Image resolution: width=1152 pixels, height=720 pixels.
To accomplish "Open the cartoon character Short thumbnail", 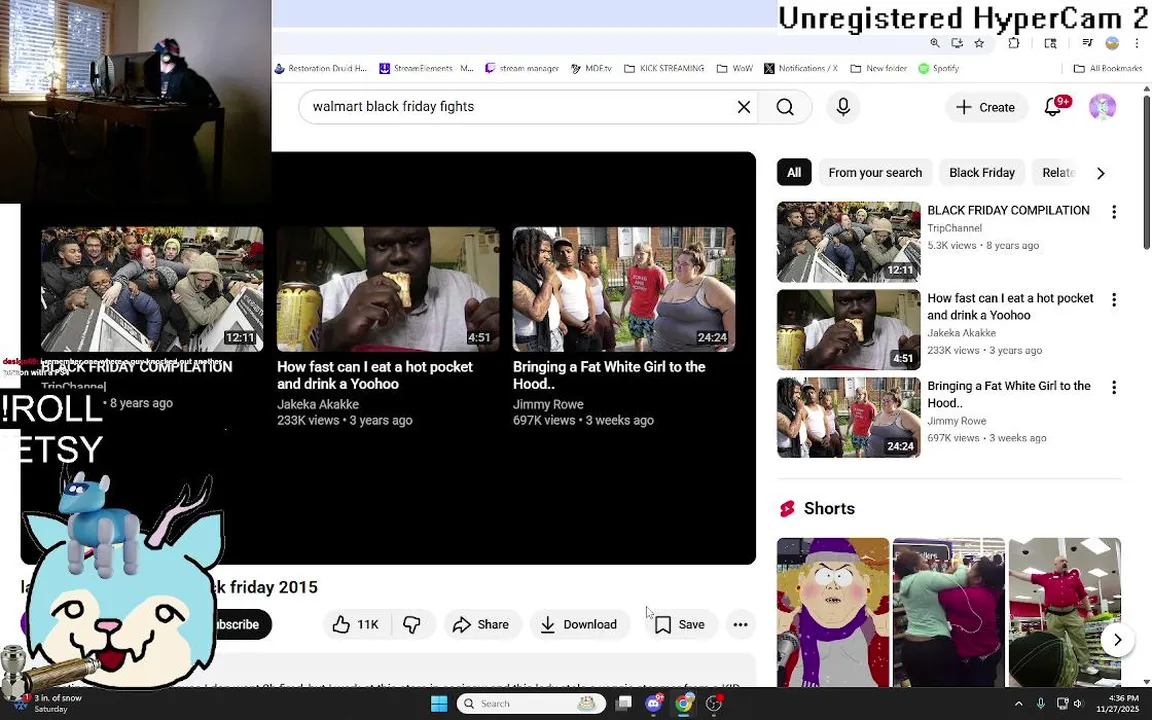I will coord(833,612).
